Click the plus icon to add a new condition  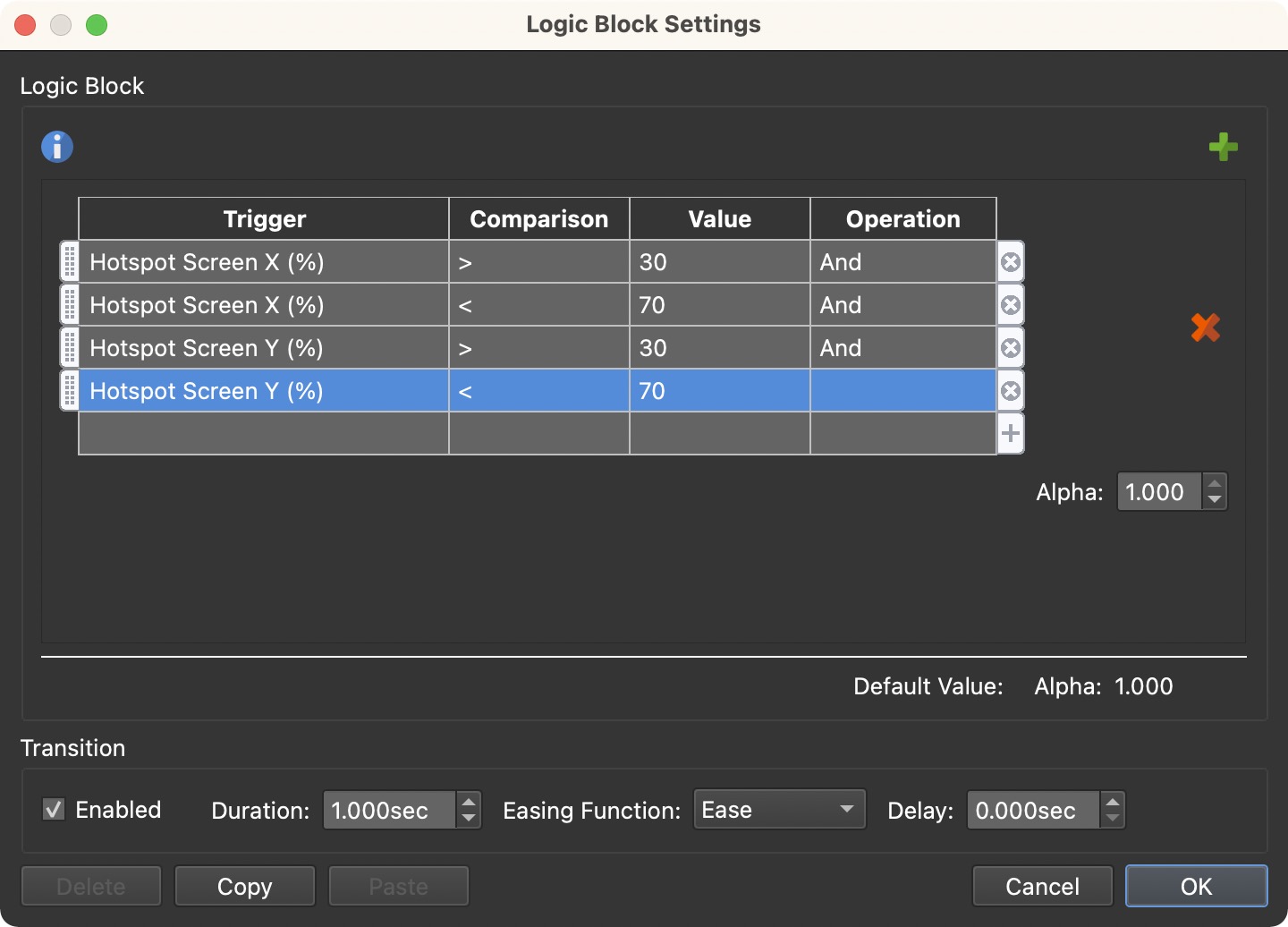1010,433
